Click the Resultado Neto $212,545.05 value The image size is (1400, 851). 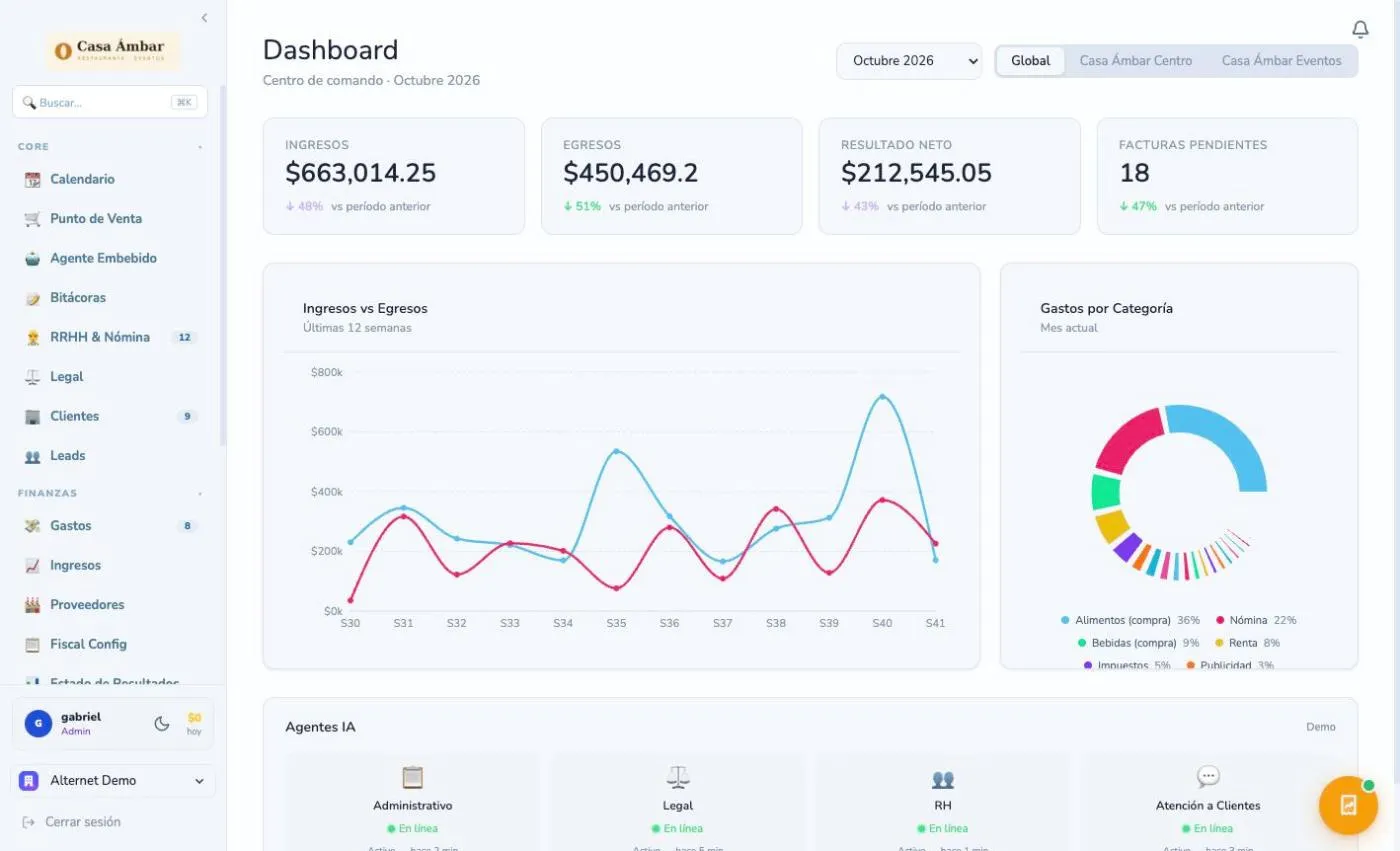(x=916, y=173)
